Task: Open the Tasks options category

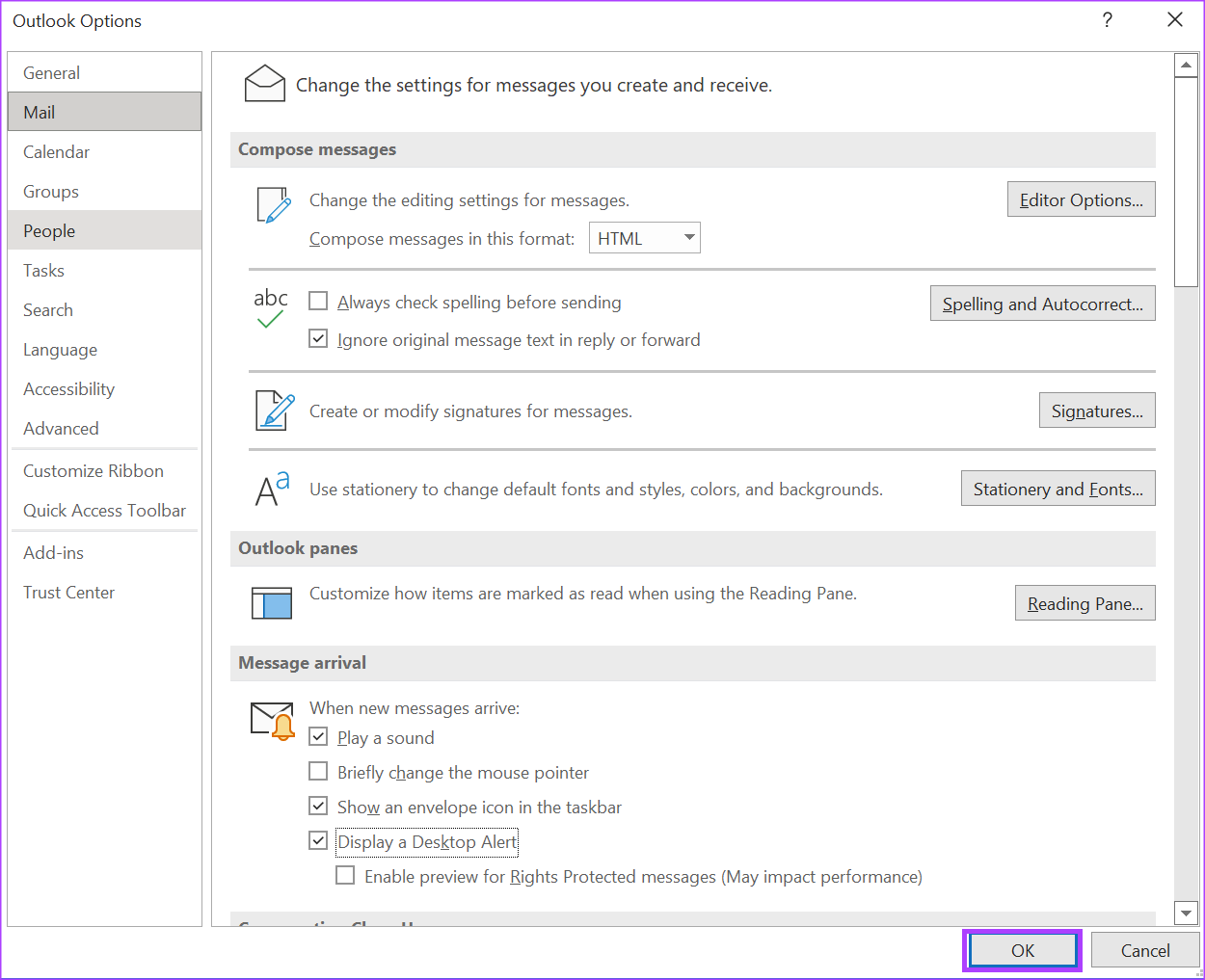Action: (x=104, y=270)
